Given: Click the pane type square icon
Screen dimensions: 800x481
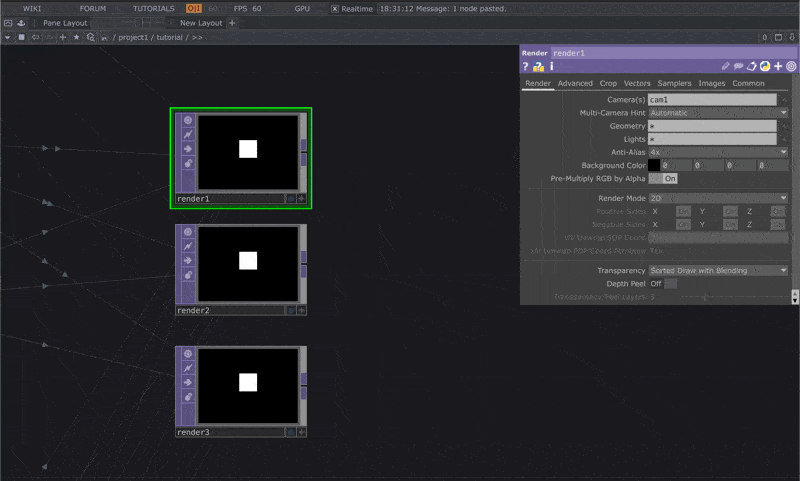Looking at the screenshot, I should coord(21,37).
